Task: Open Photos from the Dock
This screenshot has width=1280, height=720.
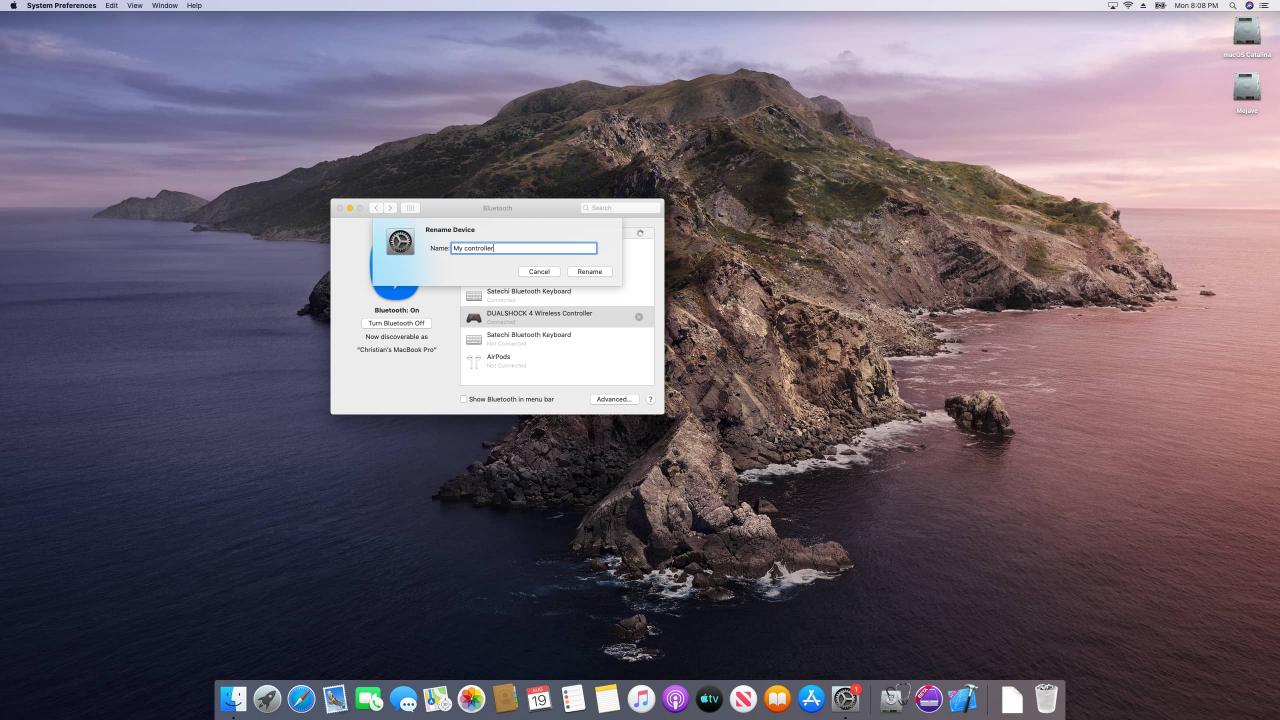Action: [471, 698]
